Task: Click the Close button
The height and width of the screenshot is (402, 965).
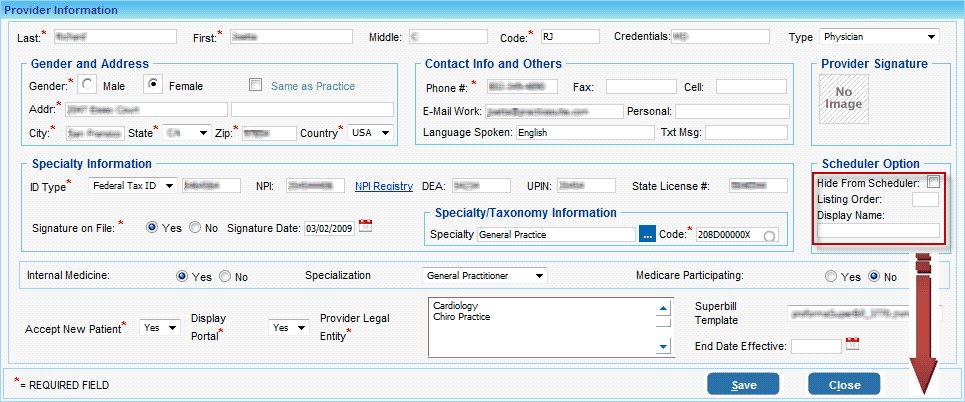Action: [843, 385]
